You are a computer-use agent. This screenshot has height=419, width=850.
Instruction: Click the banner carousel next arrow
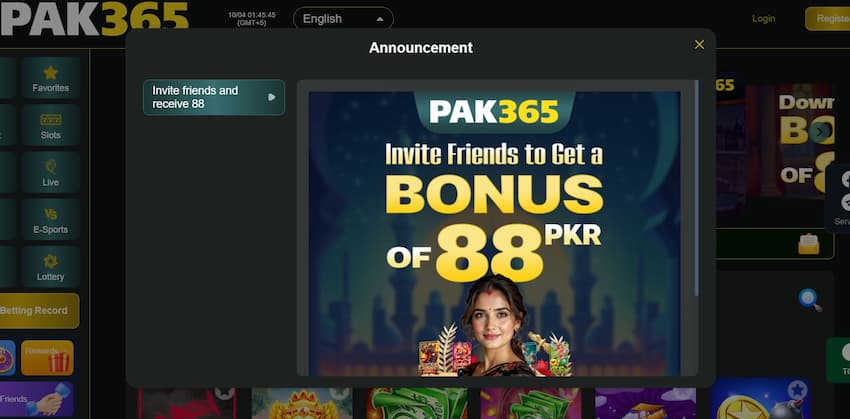820,131
